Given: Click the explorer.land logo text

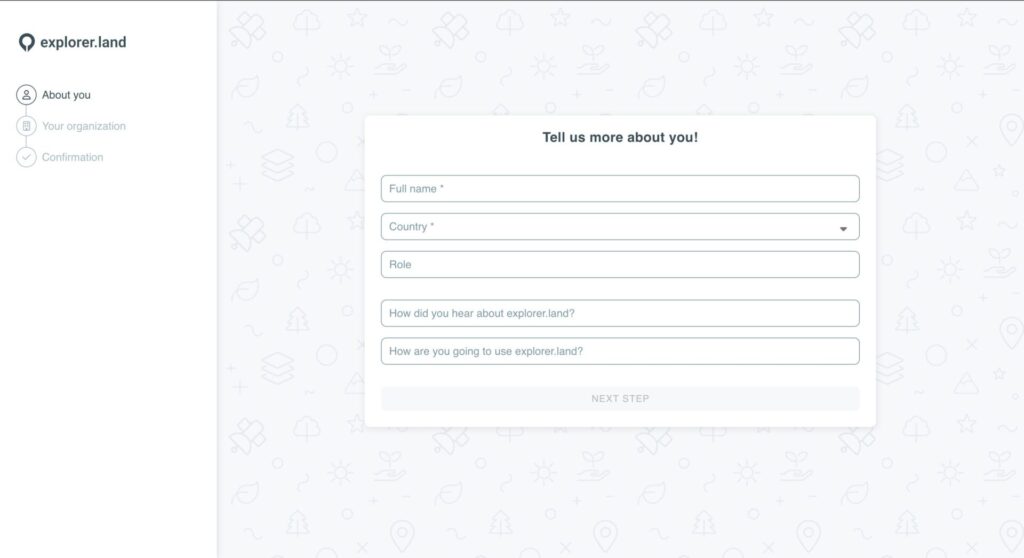Looking at the screenshot, I should (x=83, y=42).
